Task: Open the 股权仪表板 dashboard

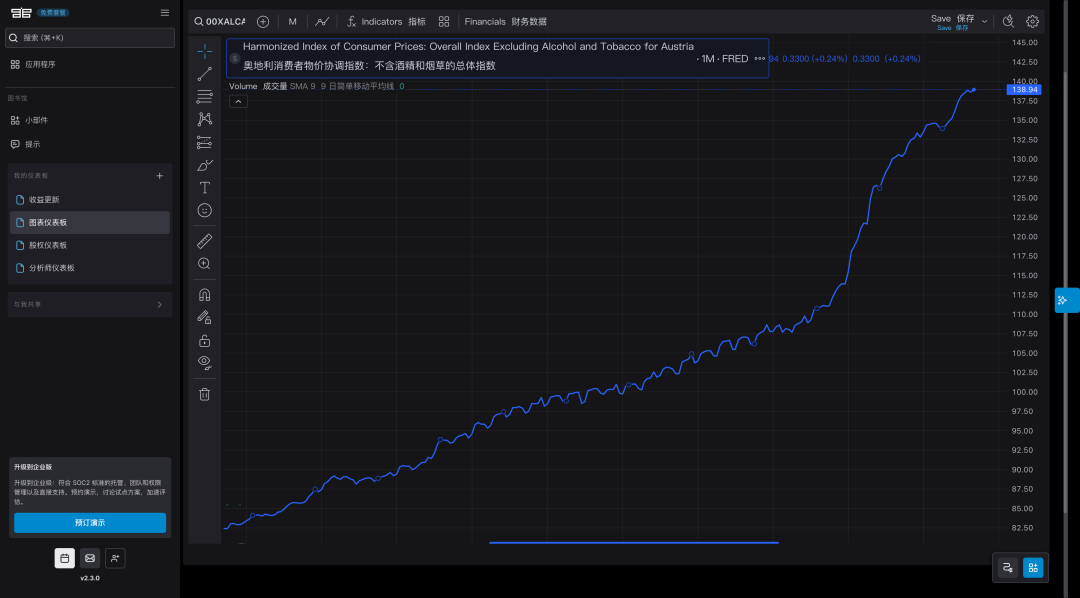Action: click(90, 245)
